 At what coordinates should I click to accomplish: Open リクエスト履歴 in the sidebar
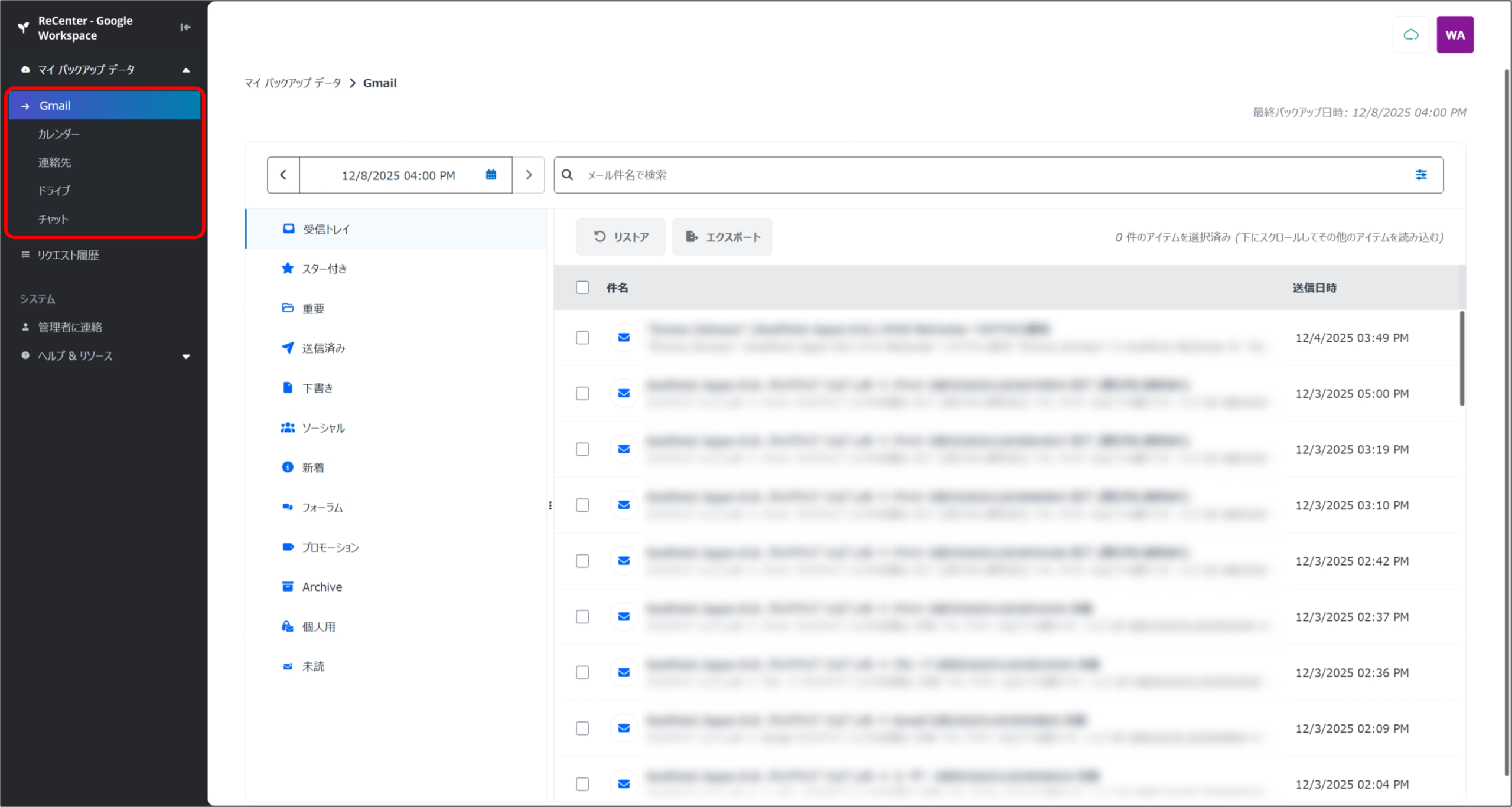pyautogui.click(x=68, y=255)
